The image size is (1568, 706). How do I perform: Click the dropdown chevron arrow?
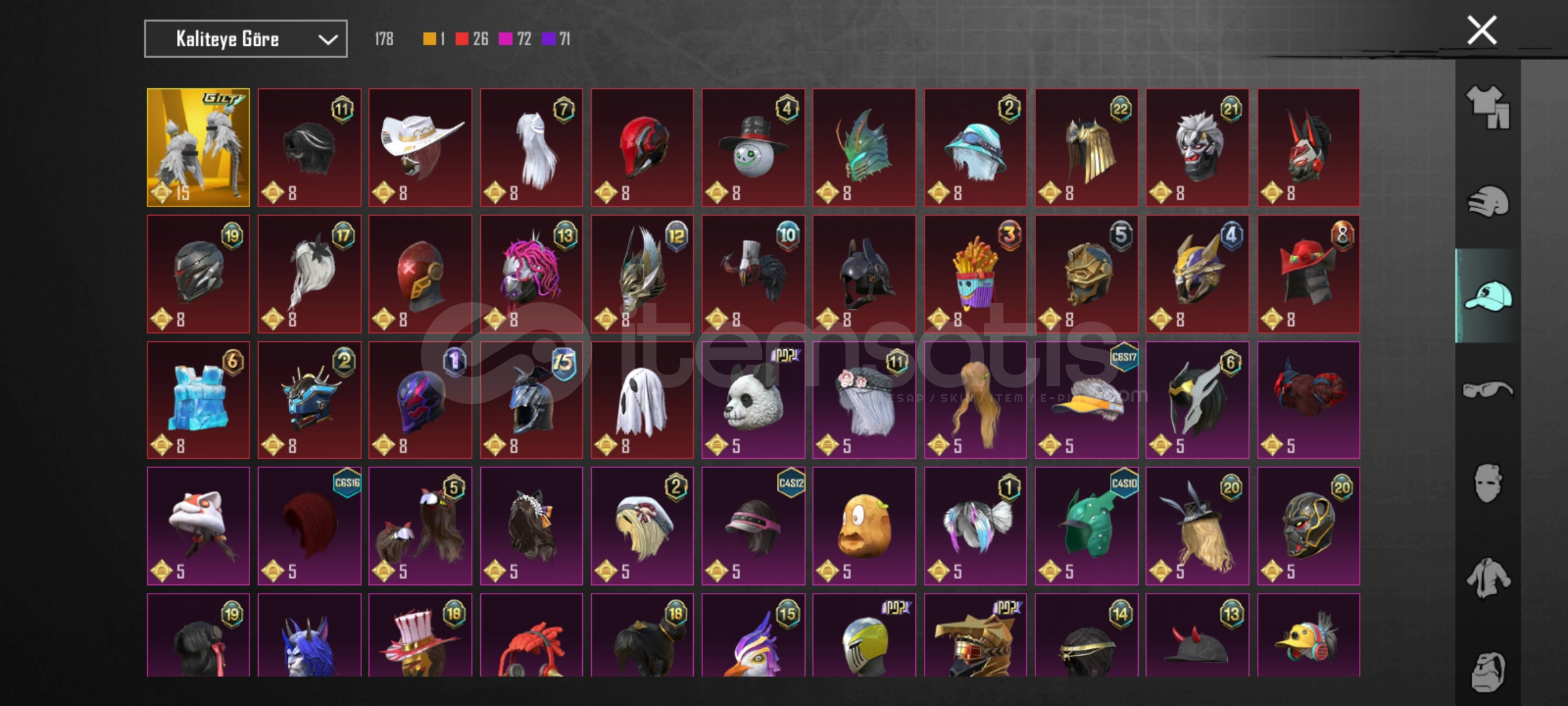[x=327, y=40]
